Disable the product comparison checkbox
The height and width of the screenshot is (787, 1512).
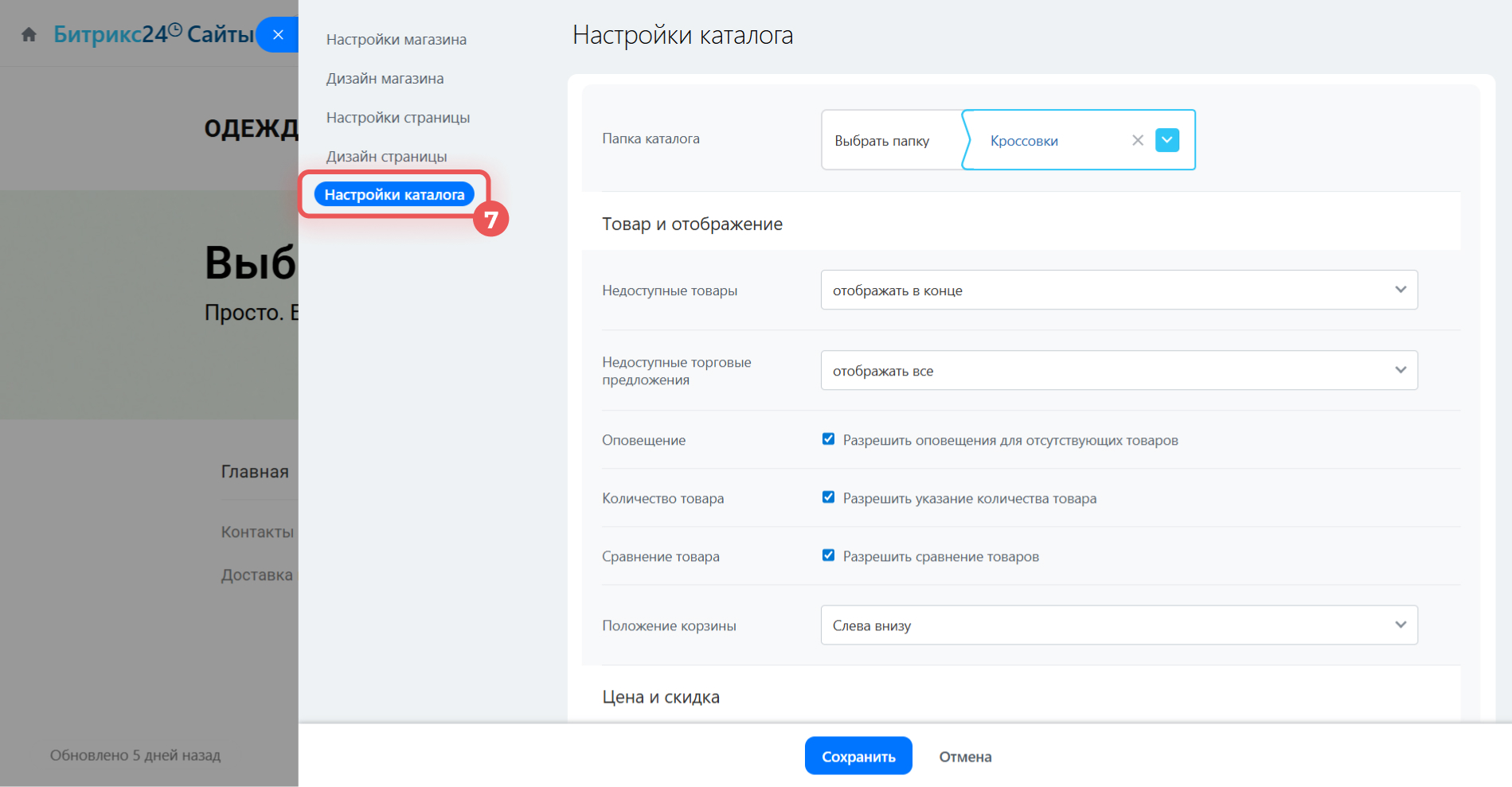(x=829, y=555)
